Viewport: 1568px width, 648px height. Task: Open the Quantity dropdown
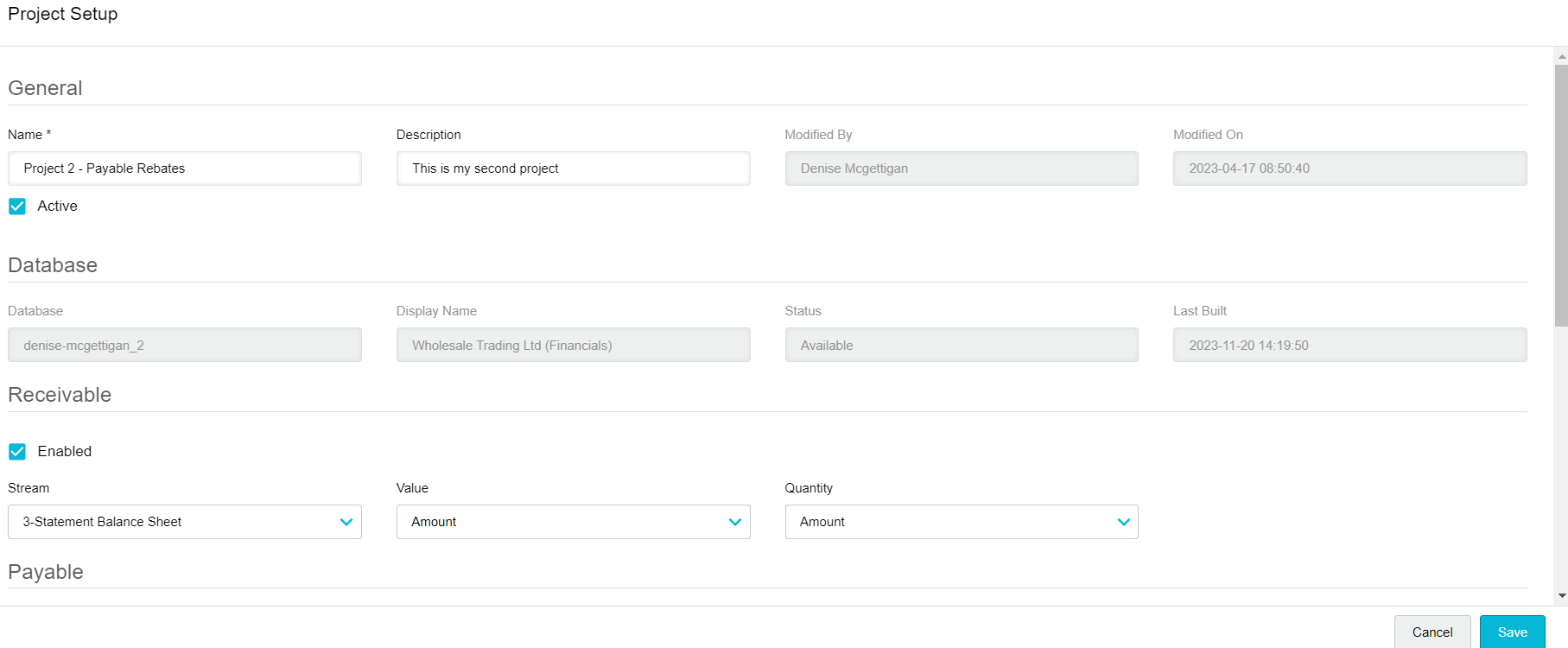tap(961, 522)
